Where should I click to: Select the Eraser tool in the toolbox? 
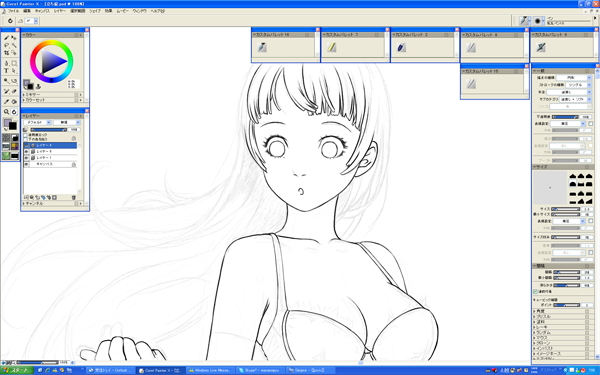click(14, 91)
